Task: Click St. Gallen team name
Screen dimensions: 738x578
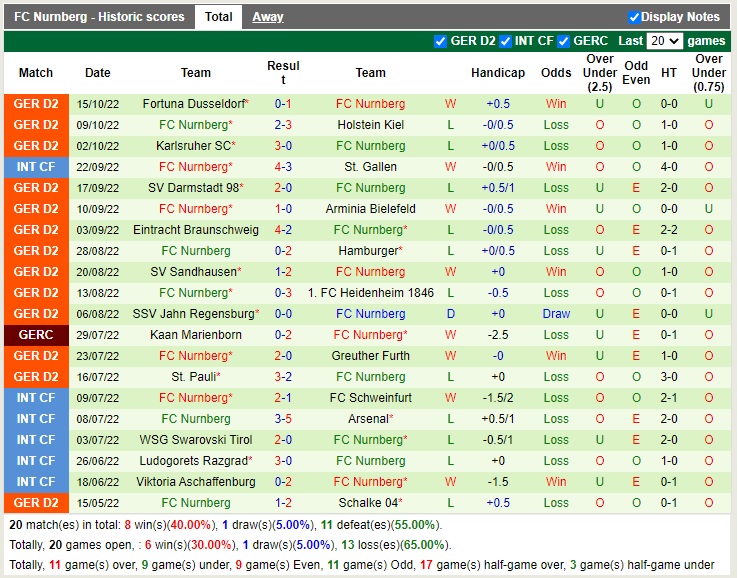Action: [370, 167]
